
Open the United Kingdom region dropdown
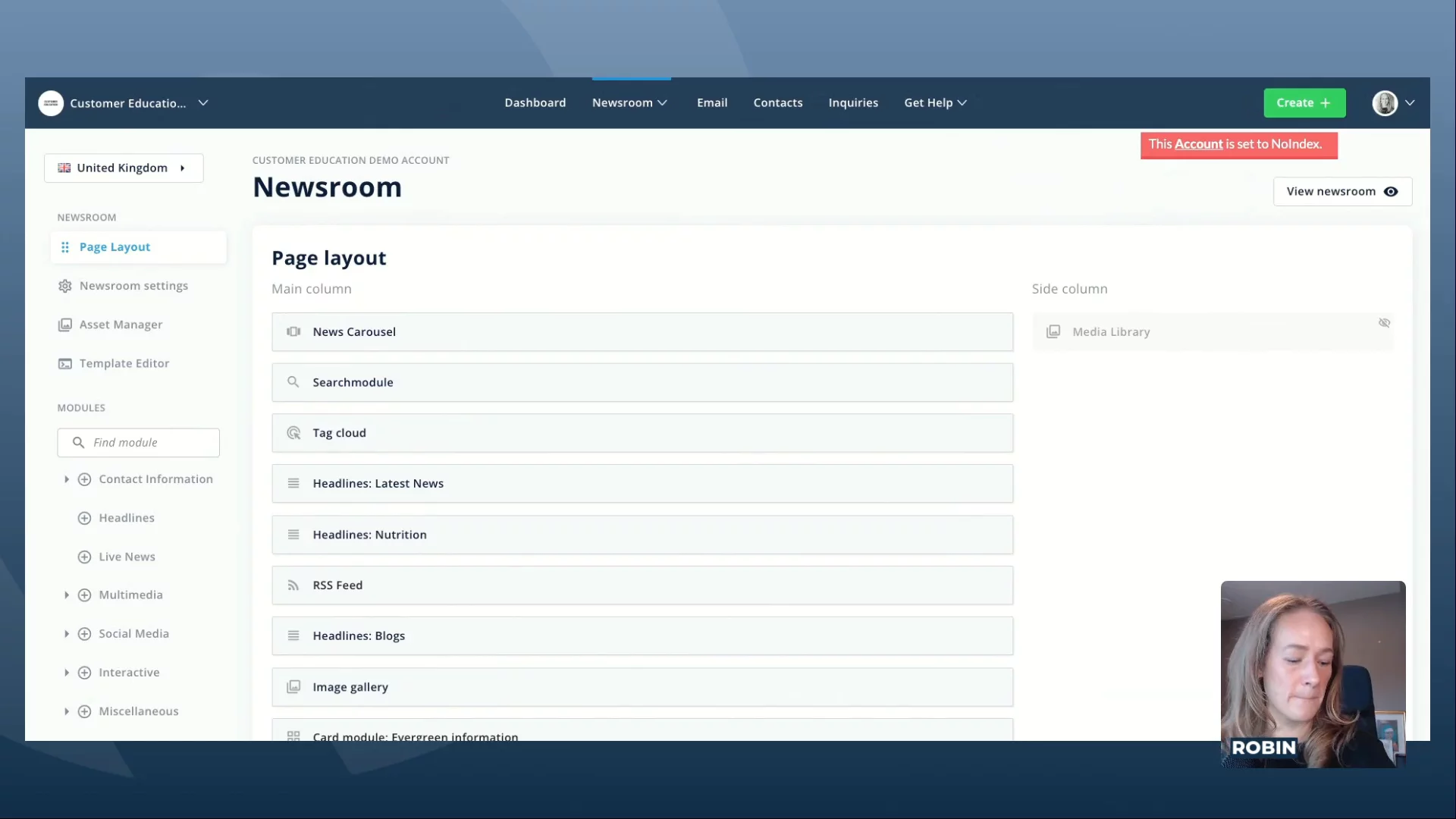124,168
